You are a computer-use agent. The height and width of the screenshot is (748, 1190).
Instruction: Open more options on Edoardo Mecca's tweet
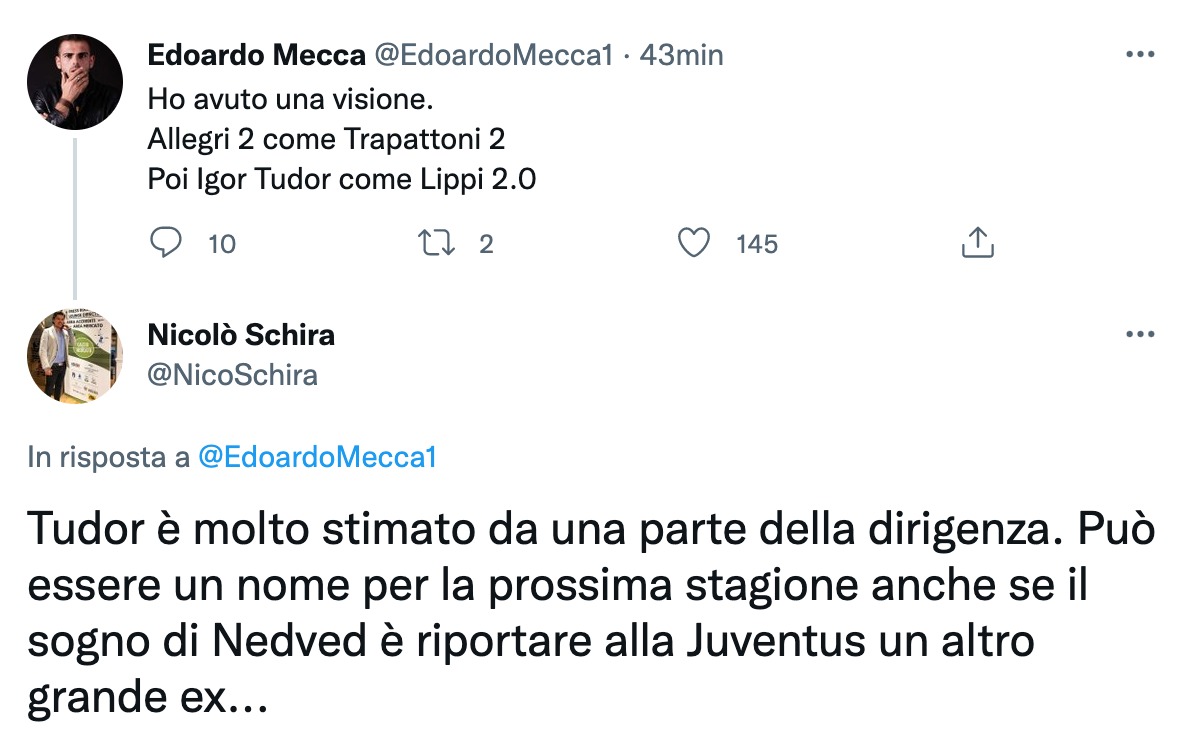coord(1140,55)
